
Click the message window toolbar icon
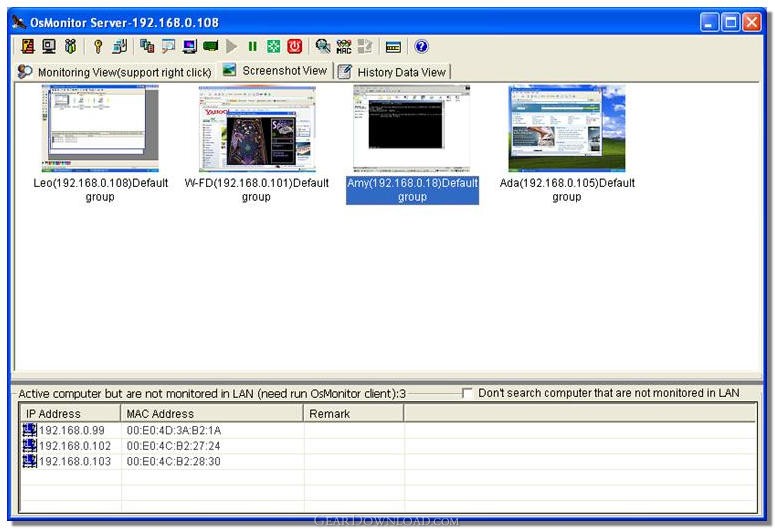168,46
